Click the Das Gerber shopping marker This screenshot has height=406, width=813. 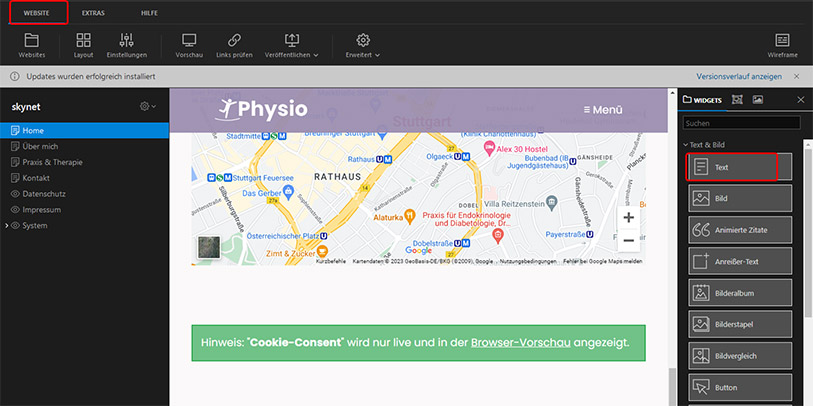click(289, 192)
